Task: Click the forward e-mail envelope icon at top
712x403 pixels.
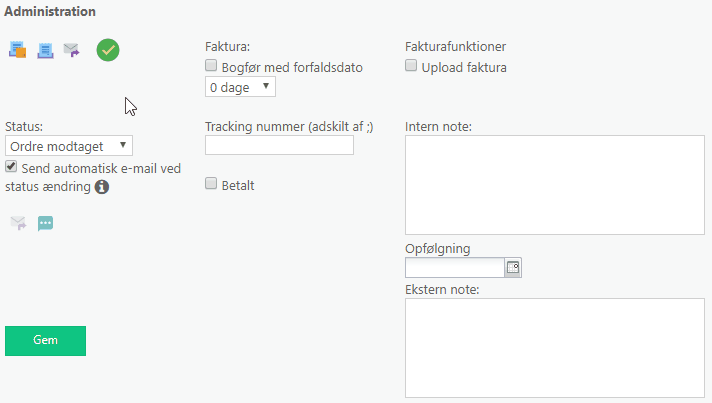Action: coord(71,49)
